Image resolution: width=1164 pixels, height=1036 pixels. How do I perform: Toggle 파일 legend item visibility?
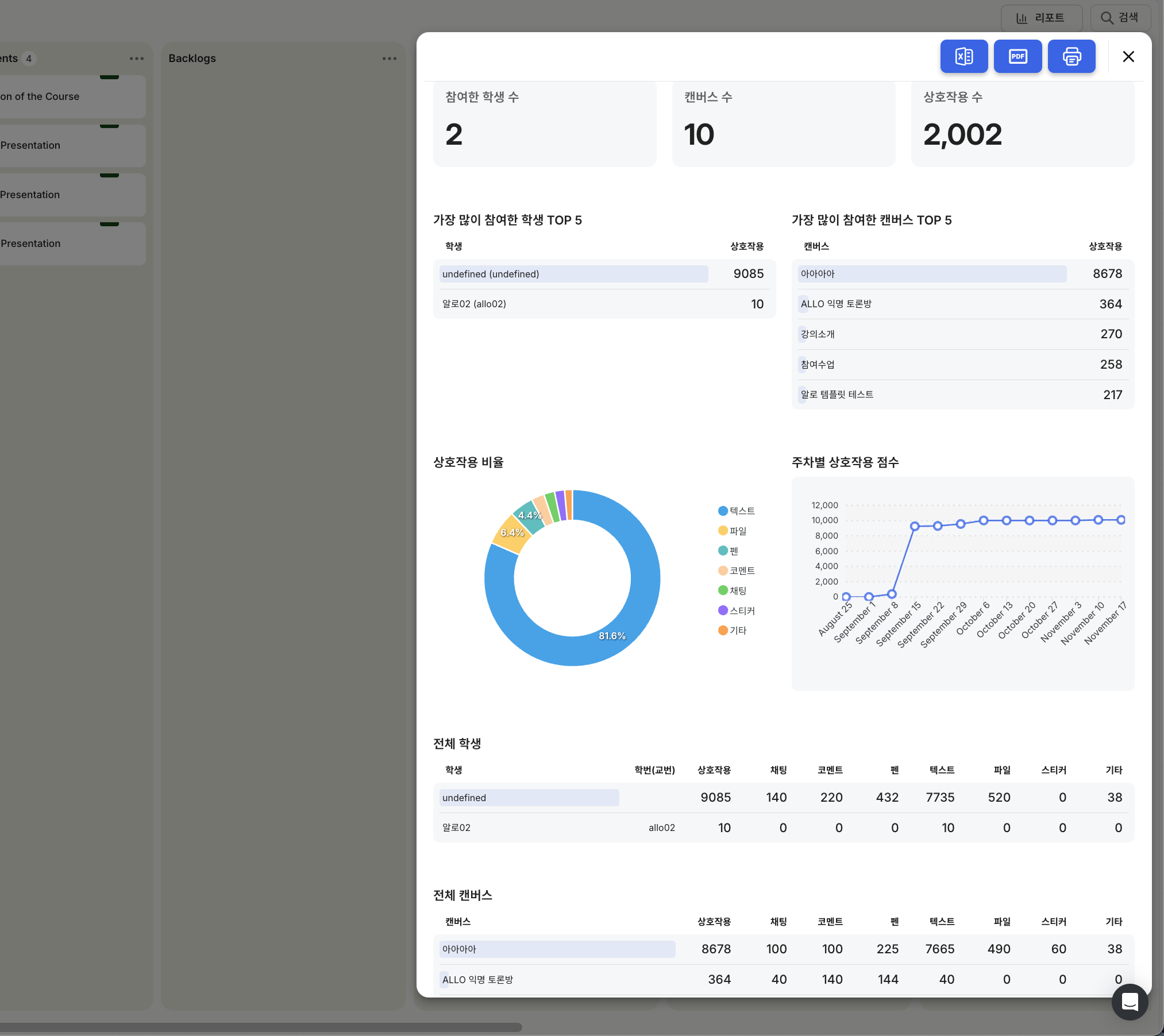pos(733,531)
